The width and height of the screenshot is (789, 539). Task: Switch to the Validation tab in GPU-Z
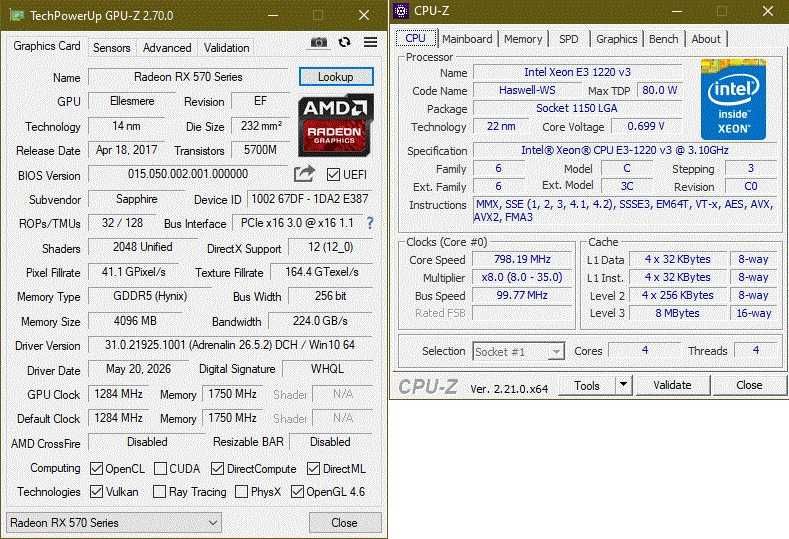tap(226, 48)
